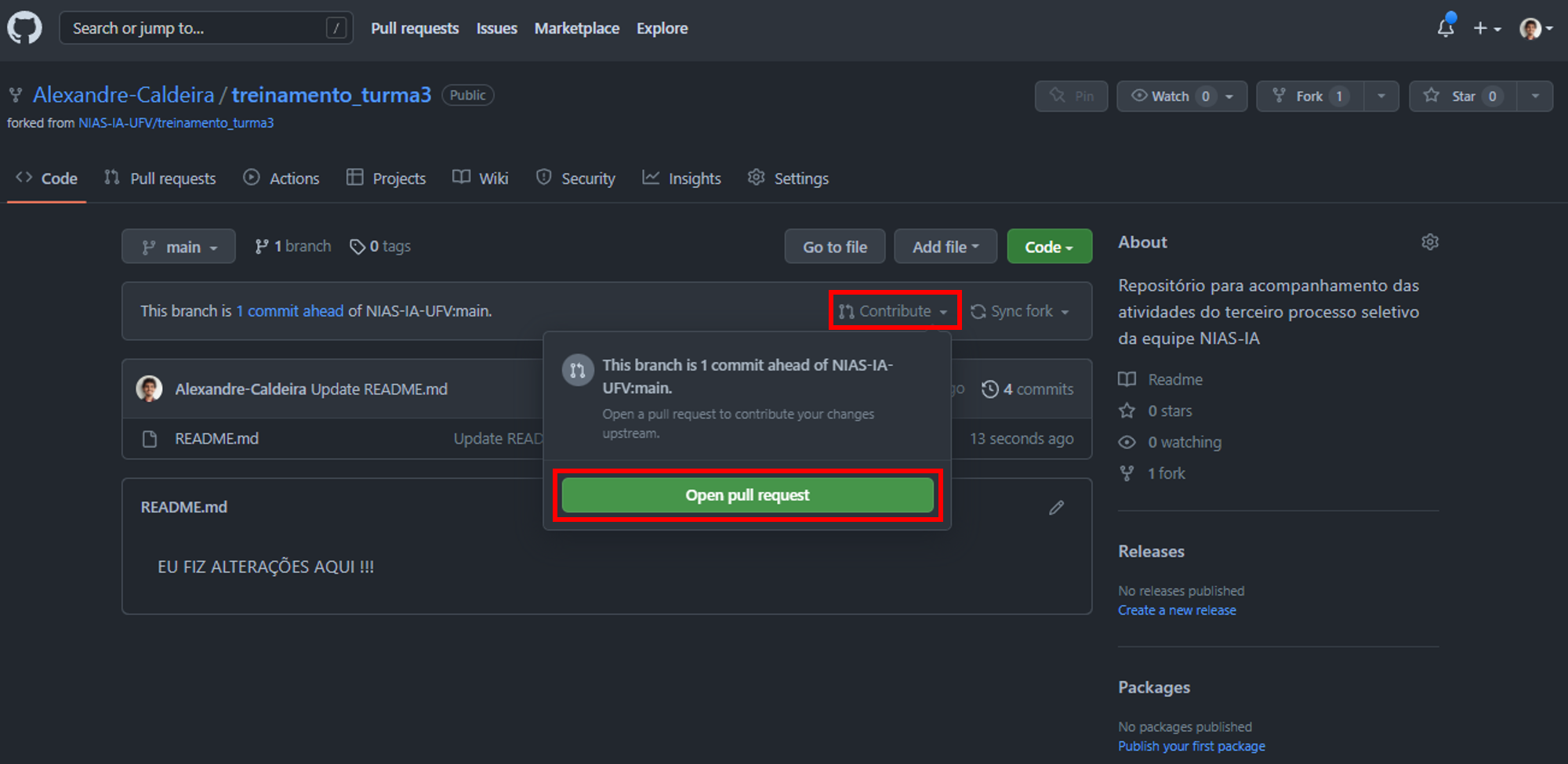
Task: Open the main branch selector
Action: (x=179, y=246)
